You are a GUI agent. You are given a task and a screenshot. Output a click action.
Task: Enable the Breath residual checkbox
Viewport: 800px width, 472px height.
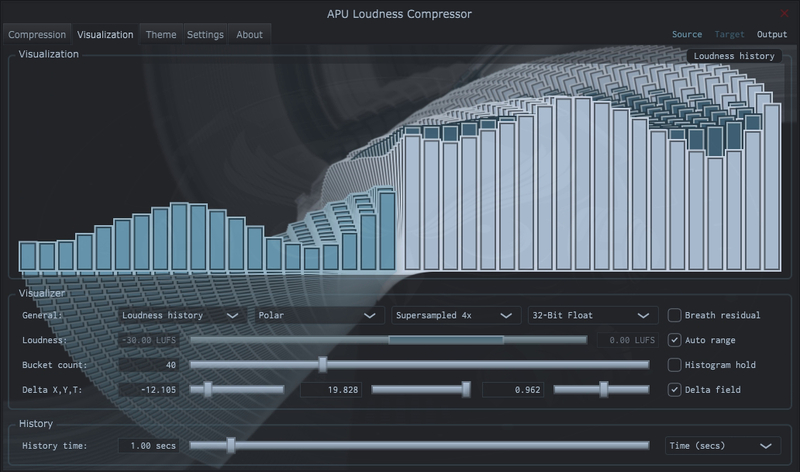point(674,315)
